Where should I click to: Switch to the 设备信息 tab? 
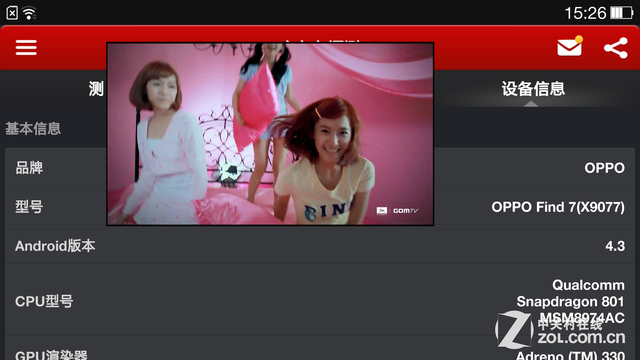tap(533, 89)
